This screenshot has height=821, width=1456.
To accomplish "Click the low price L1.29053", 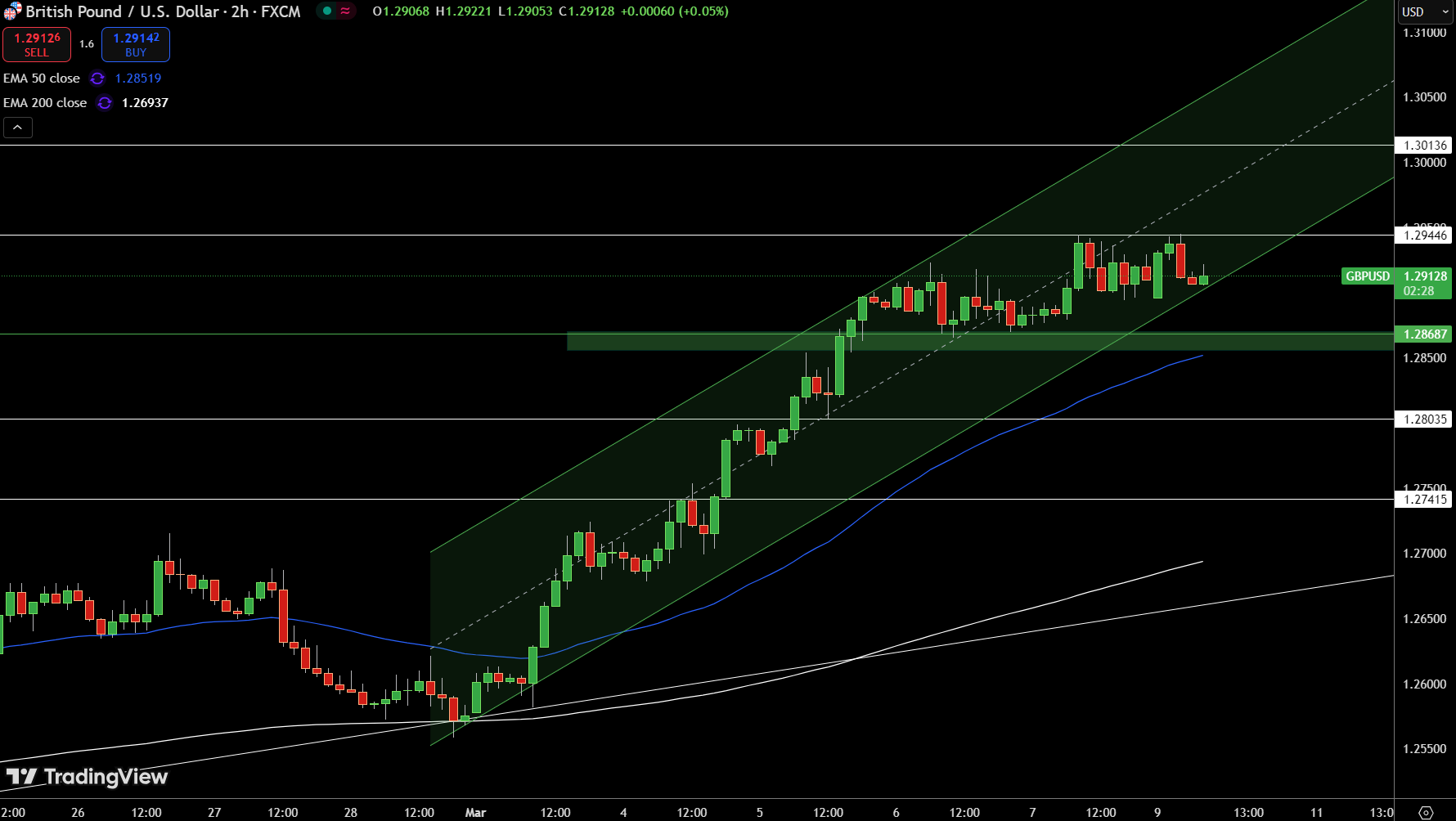I will click(x=525, y=11).
